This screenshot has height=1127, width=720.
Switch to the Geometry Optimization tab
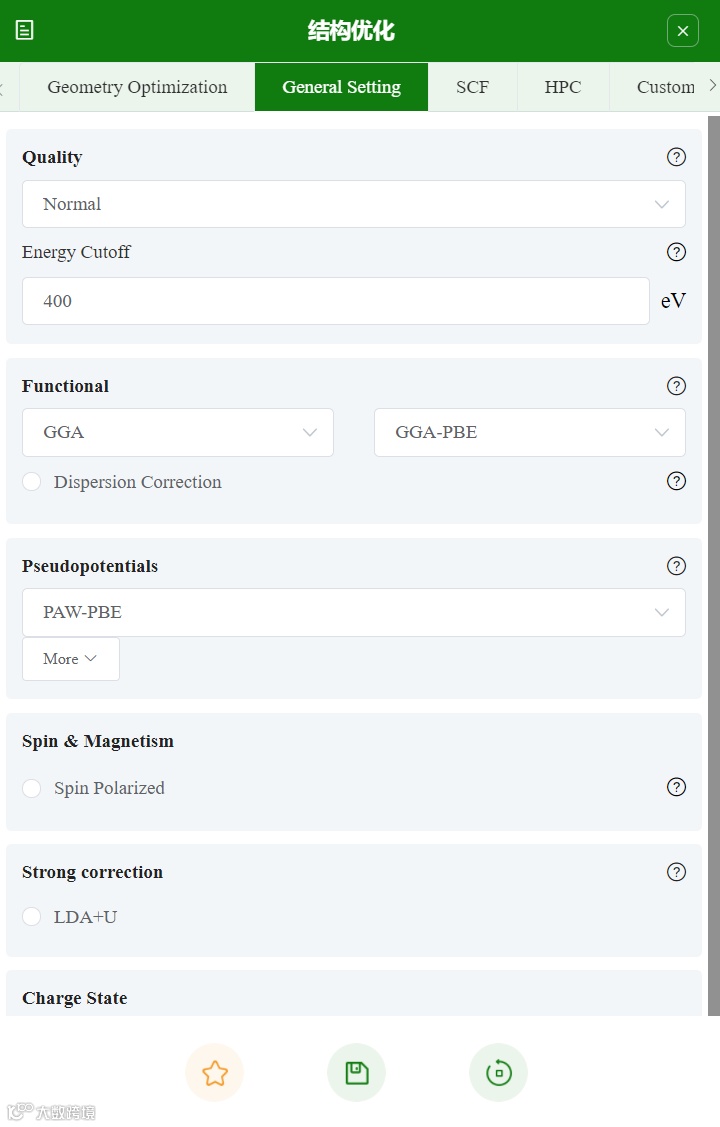[137, 87]
